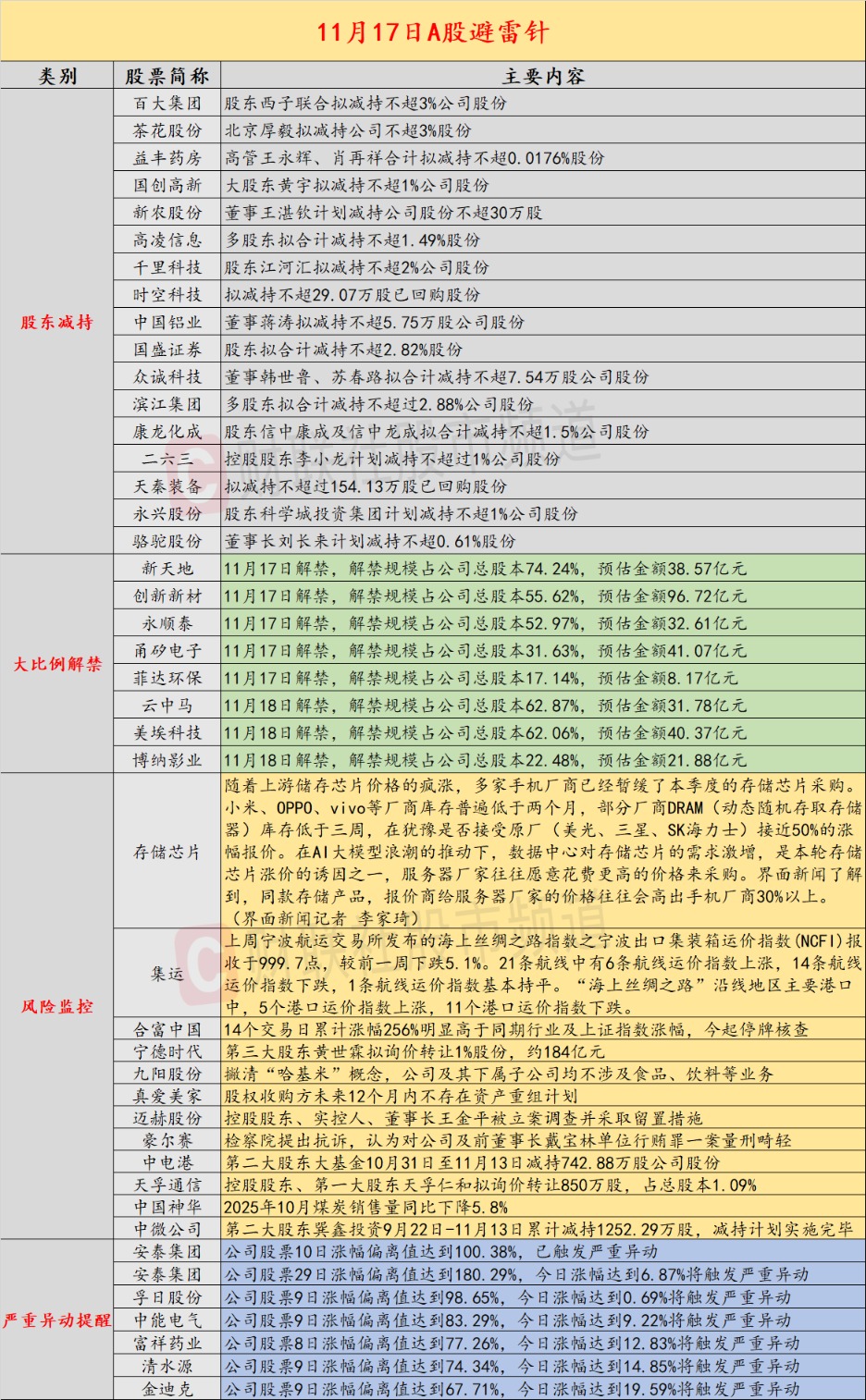This screenshot has height=1400, width=866.
Task: Select stock name 百大集团
Action: pos(167,104)
